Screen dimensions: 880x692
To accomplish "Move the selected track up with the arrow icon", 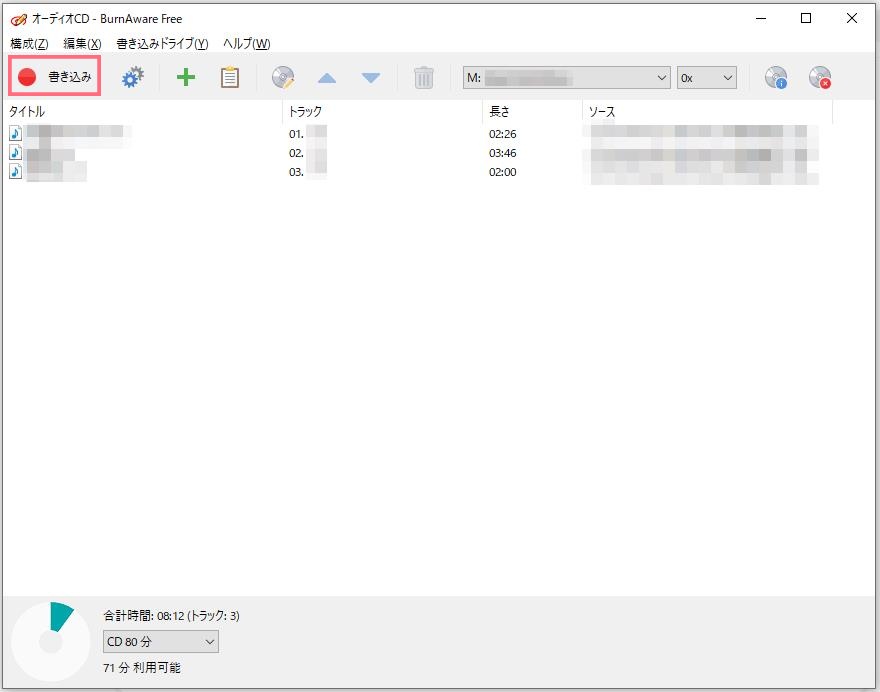I will (x=326, y=76).
